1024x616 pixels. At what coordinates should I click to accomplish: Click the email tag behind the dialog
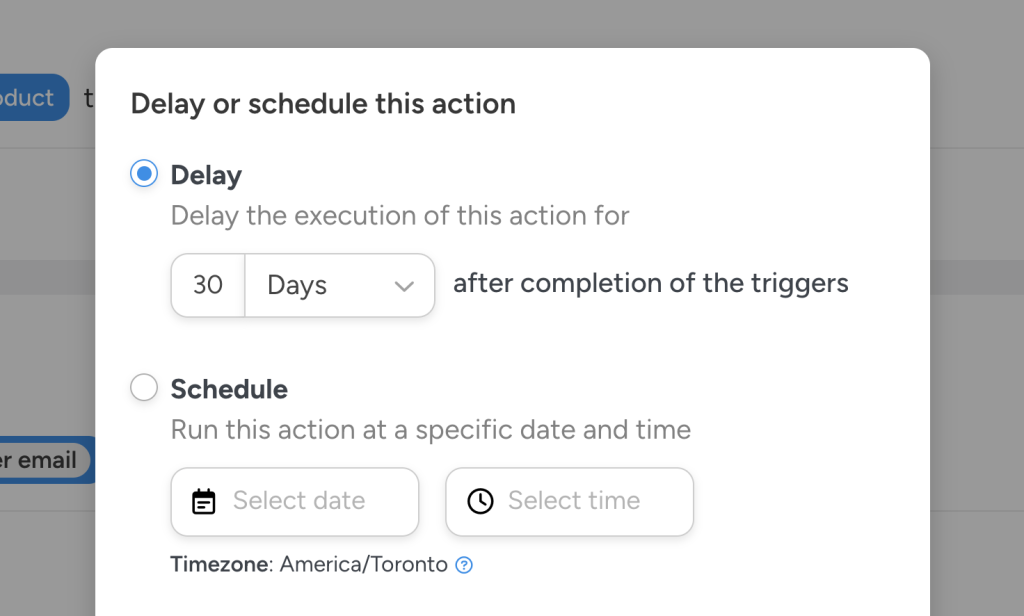click(40, 460)
